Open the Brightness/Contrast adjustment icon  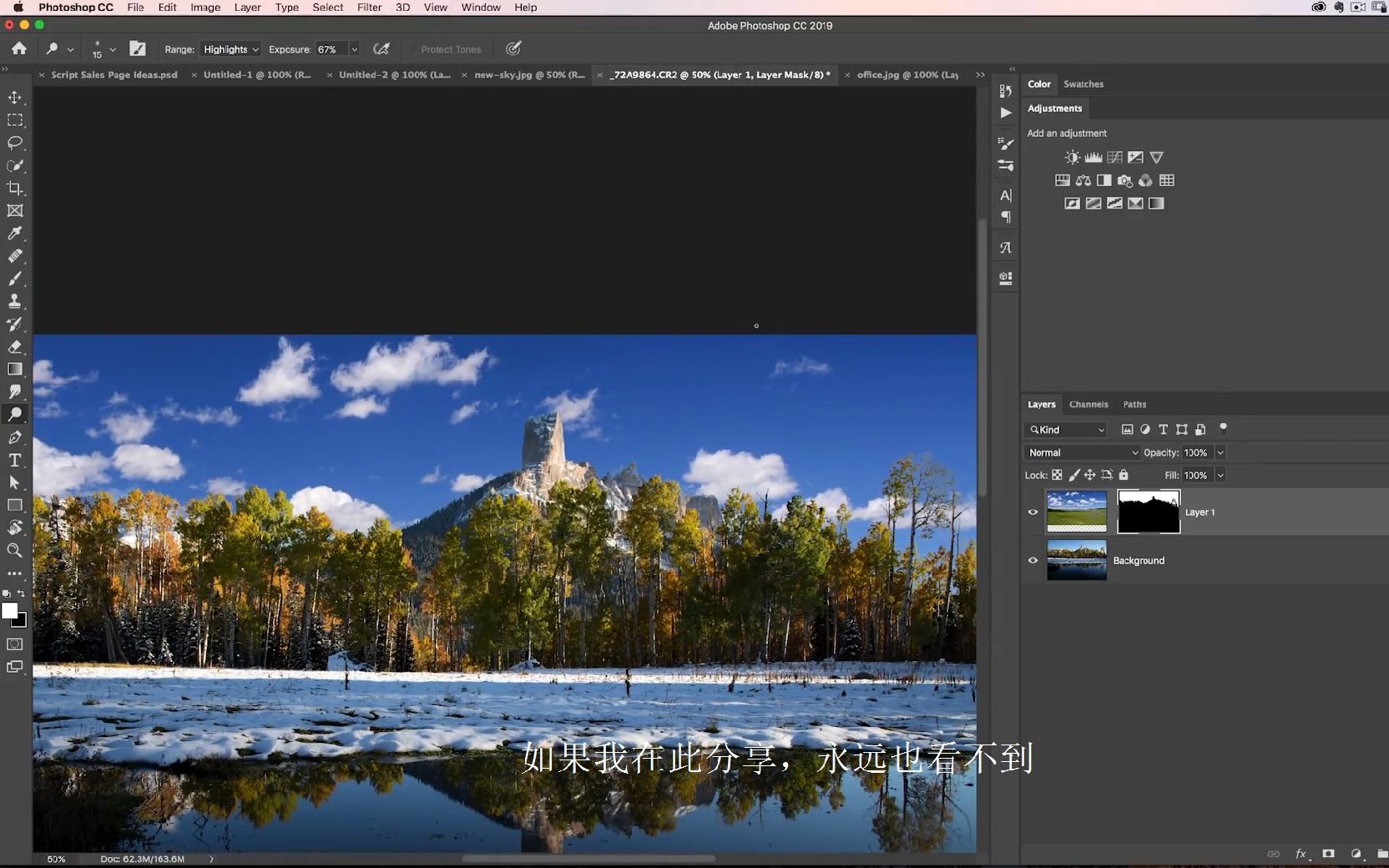1071,157
